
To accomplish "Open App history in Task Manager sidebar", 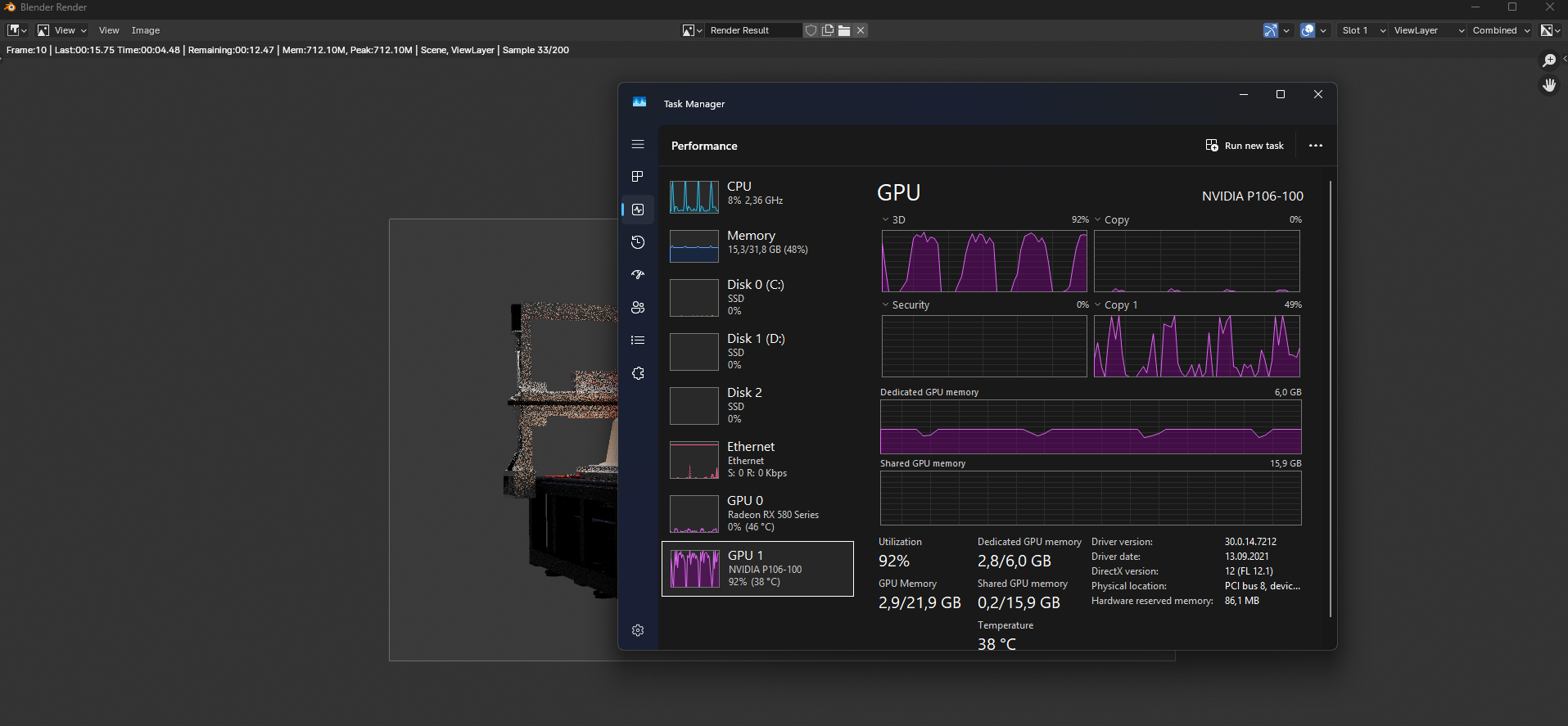I will point(638,242).
